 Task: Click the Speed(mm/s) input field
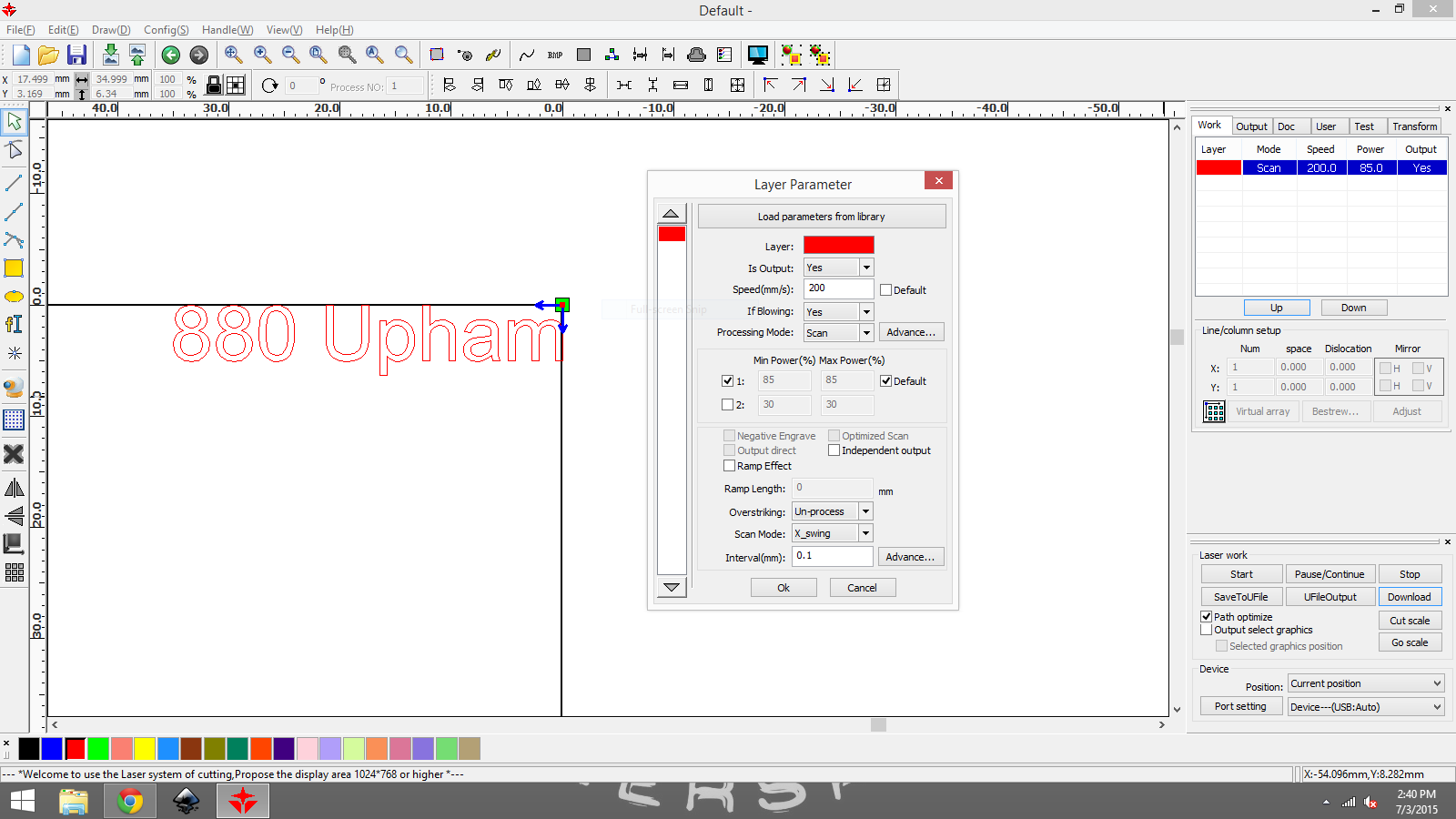point(838,288)
